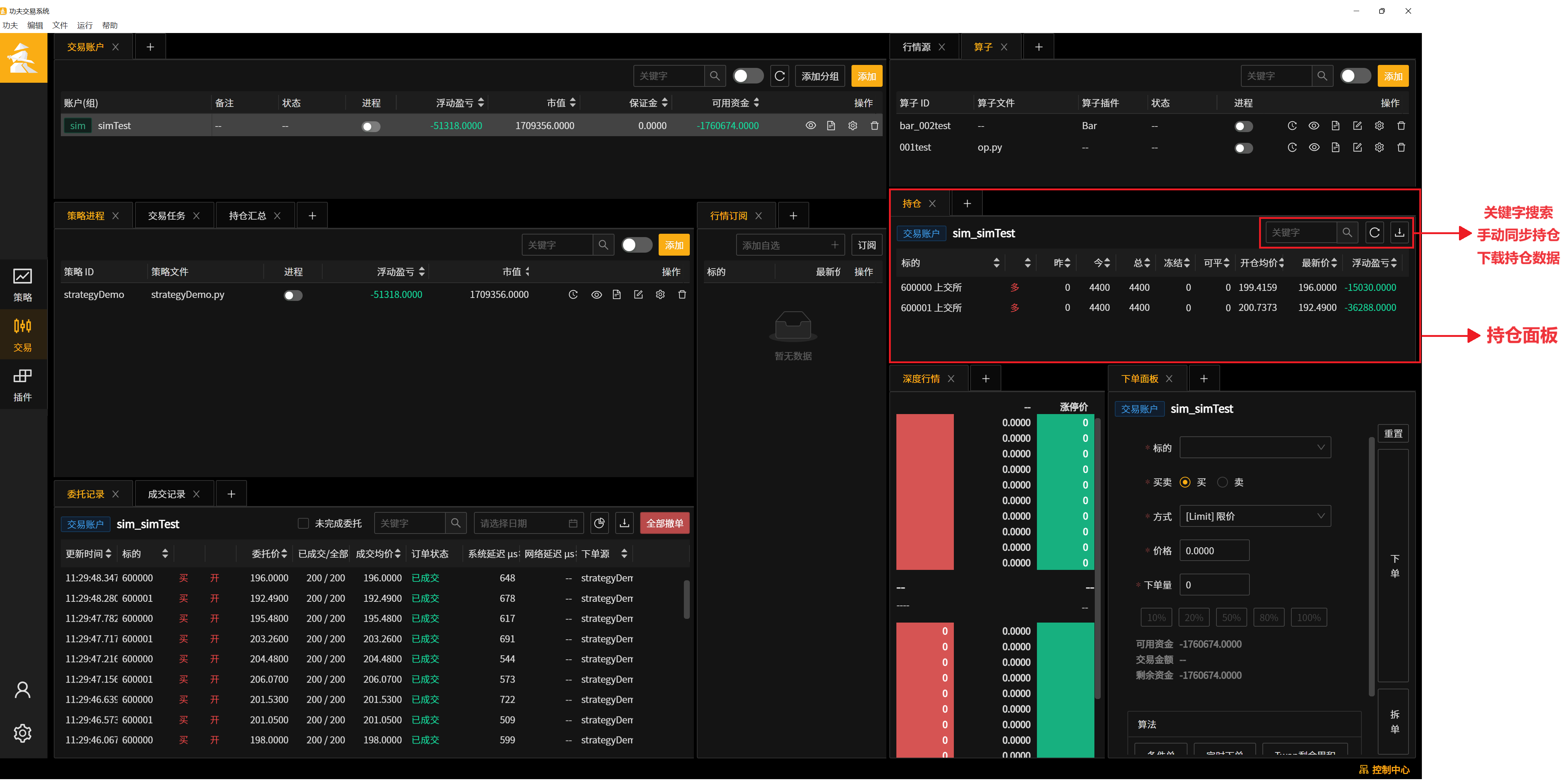Open the 标的 dropdown in 下单面板
Image resolution: width=1568 pixels, height=781 pixels.
coord(1255,448)
